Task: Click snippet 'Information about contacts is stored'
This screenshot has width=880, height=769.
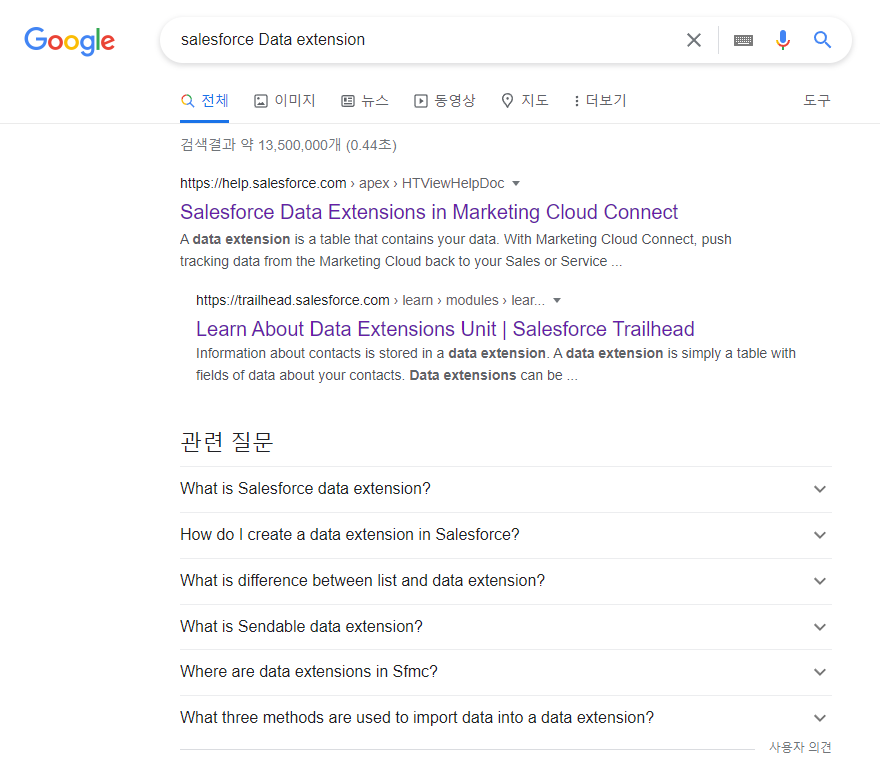Action: pos(496,364)
